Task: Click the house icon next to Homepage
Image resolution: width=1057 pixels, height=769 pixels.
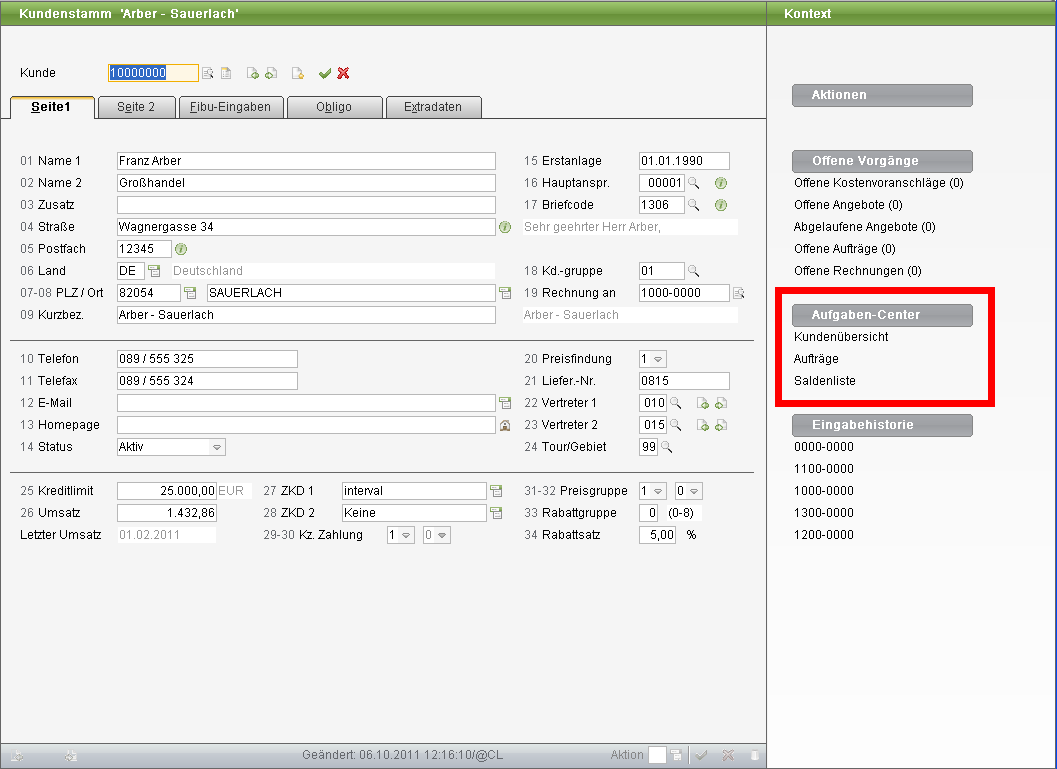Action: pos(505,425)
